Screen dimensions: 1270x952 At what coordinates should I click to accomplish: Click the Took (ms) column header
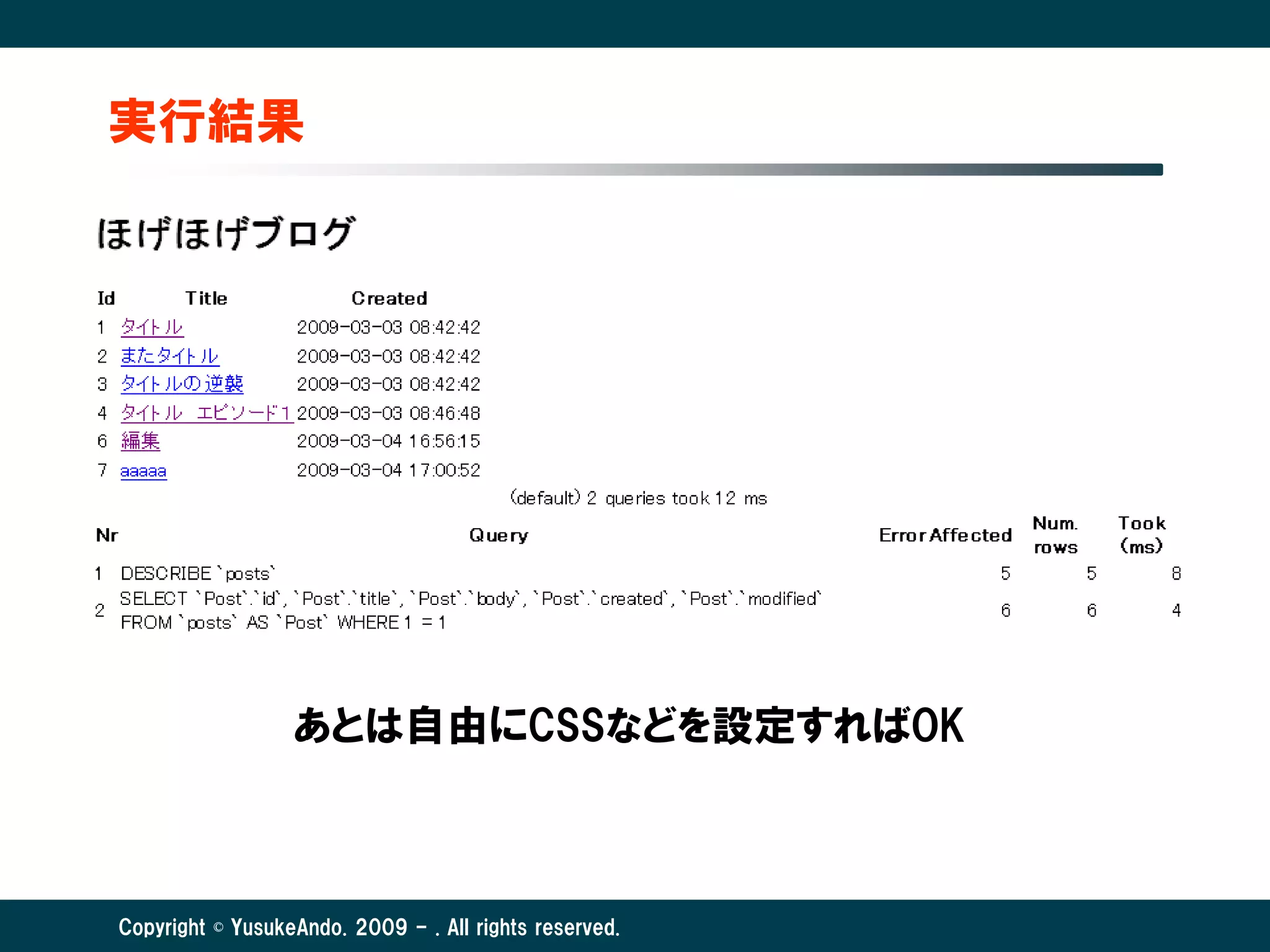[1142, 535]
